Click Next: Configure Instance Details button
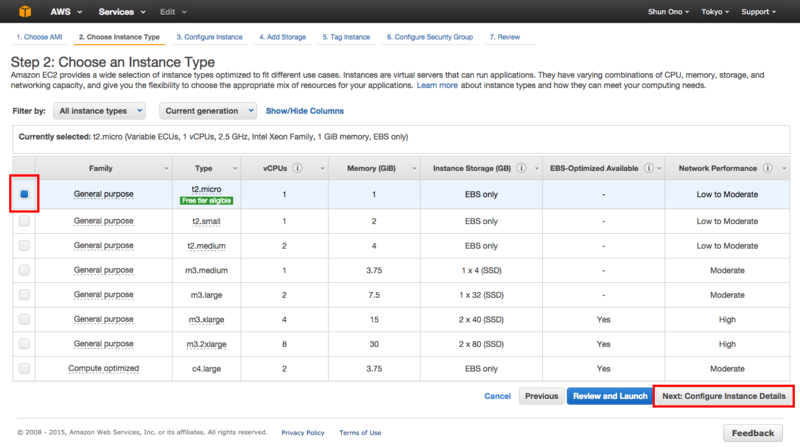 click(723, 396)
